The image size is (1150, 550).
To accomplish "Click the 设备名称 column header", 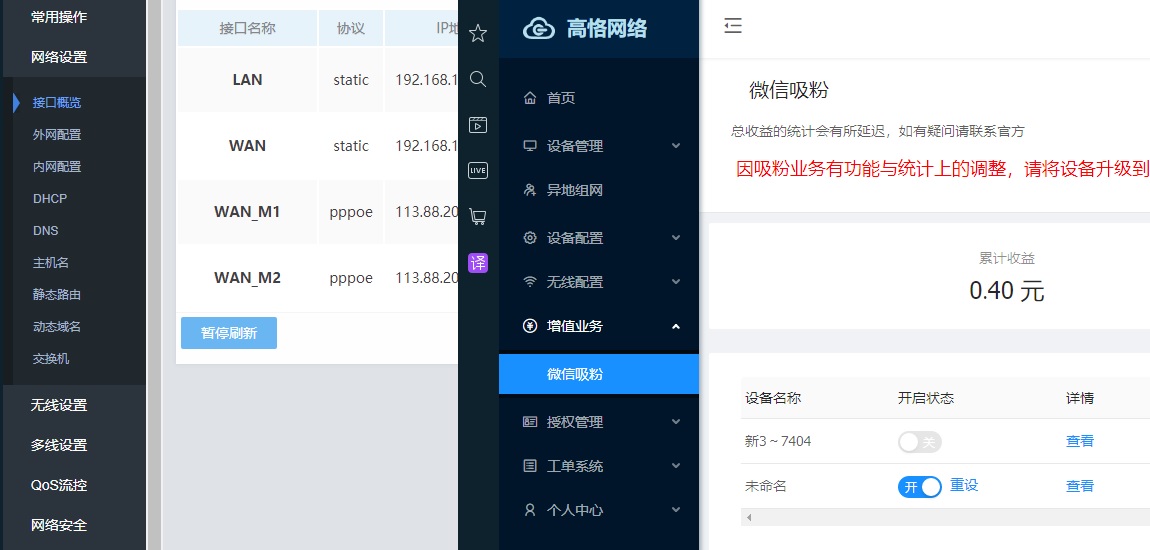I will [x=773, y=398].
